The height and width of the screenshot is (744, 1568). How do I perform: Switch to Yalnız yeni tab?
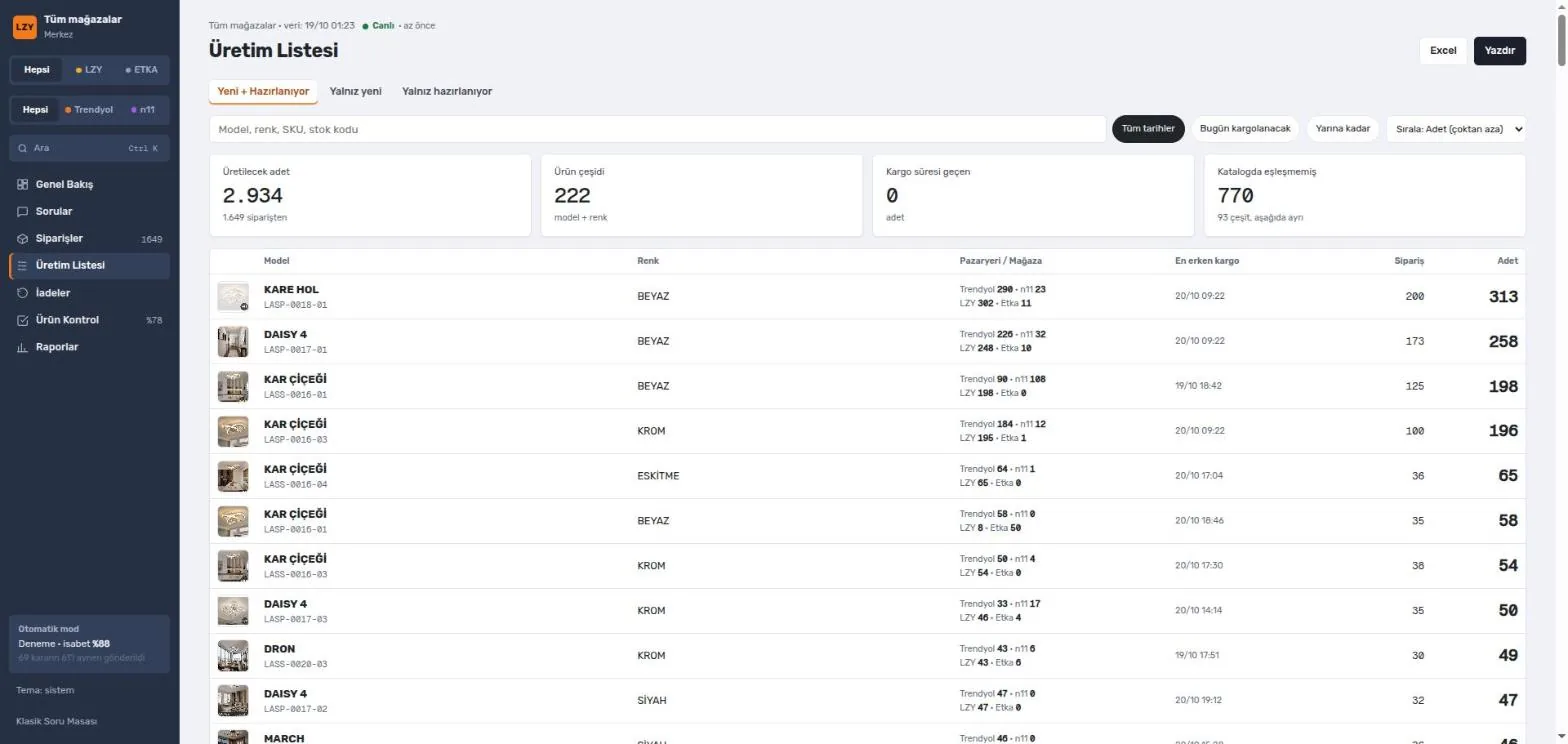[x=355, y=91]
